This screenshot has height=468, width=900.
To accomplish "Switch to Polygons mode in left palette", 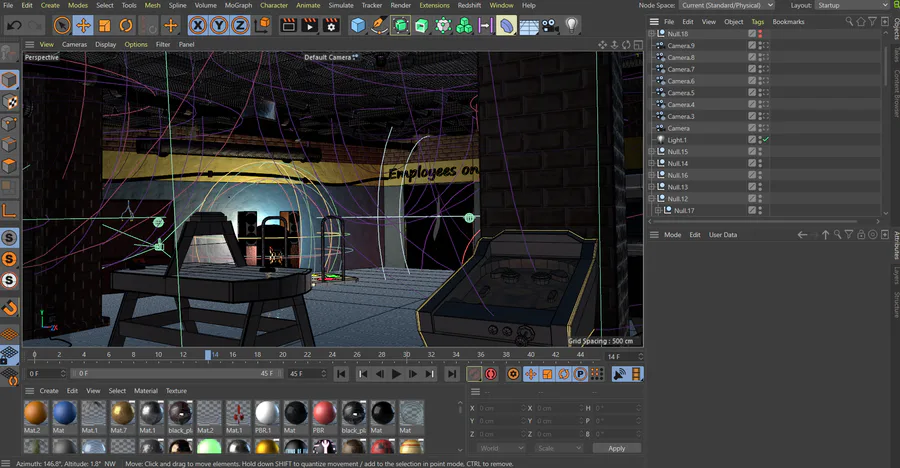I will click(x=9, y=166).
